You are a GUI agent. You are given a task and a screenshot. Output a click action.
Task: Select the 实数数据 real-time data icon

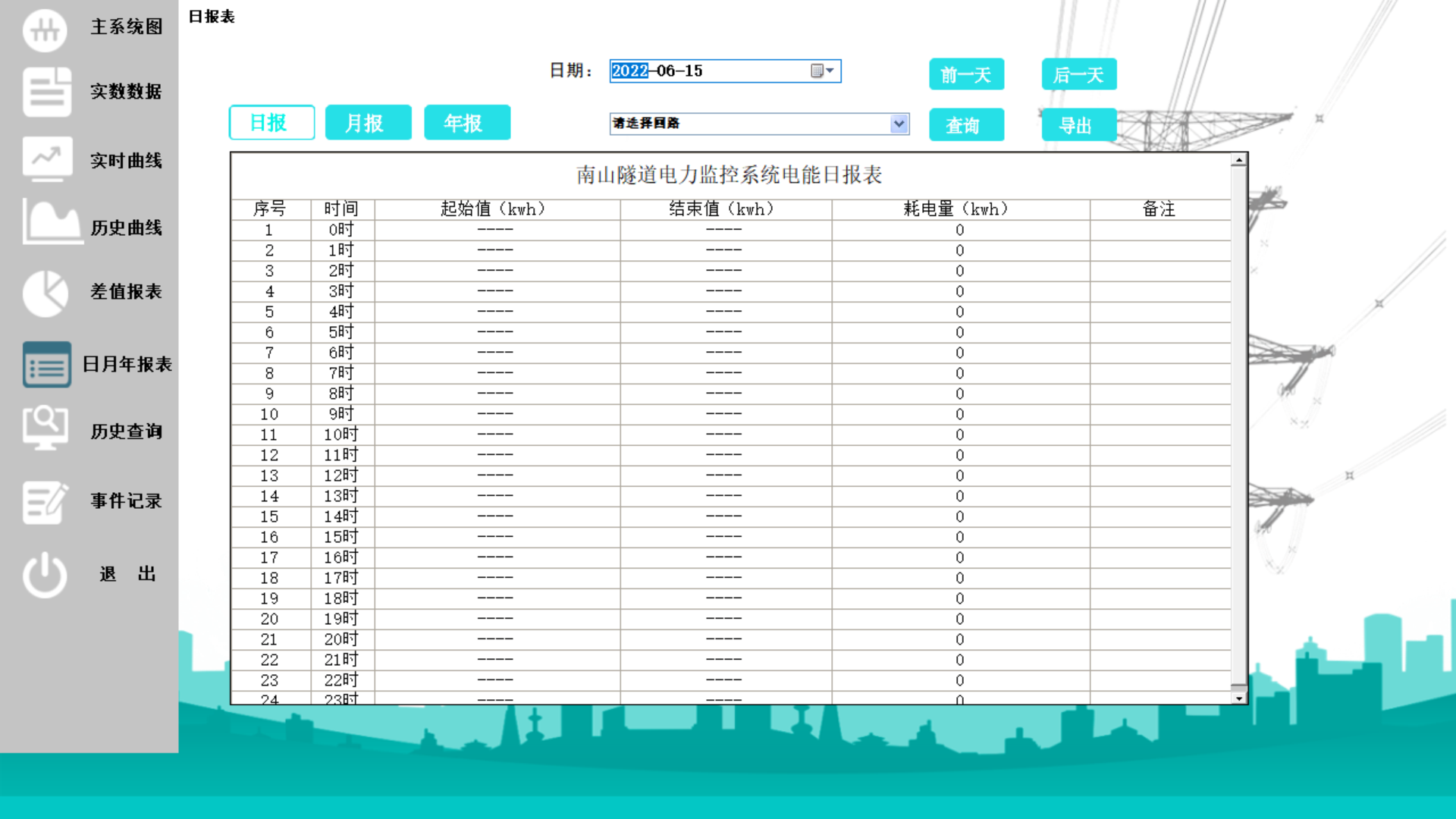pos(46,92)
